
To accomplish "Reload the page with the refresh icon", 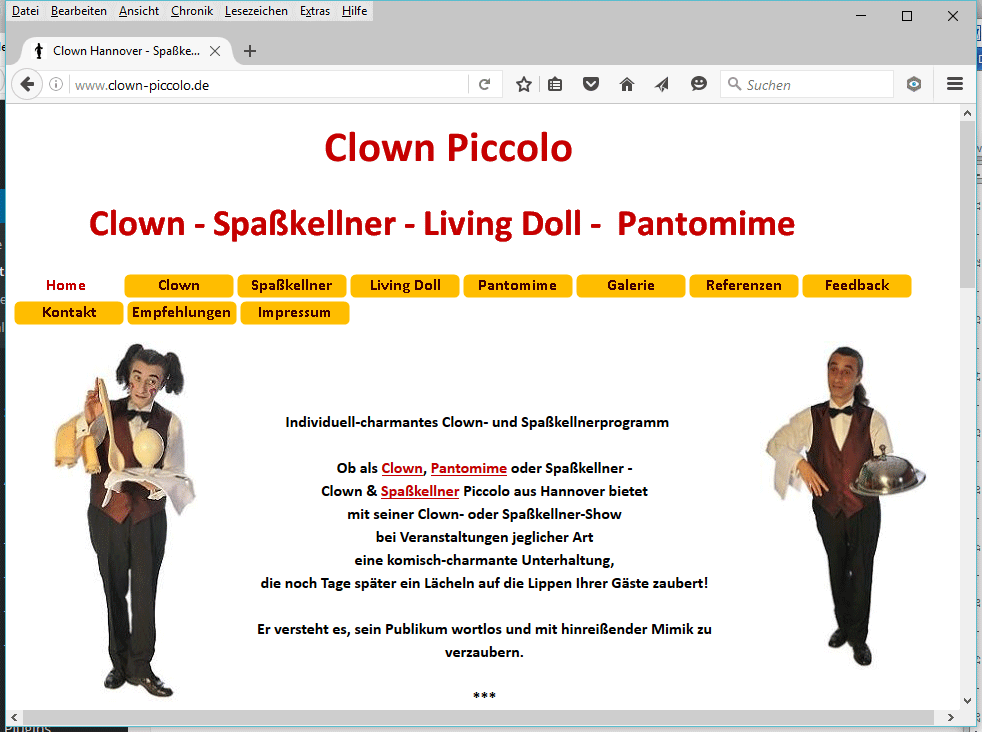I will pos(485,85).
